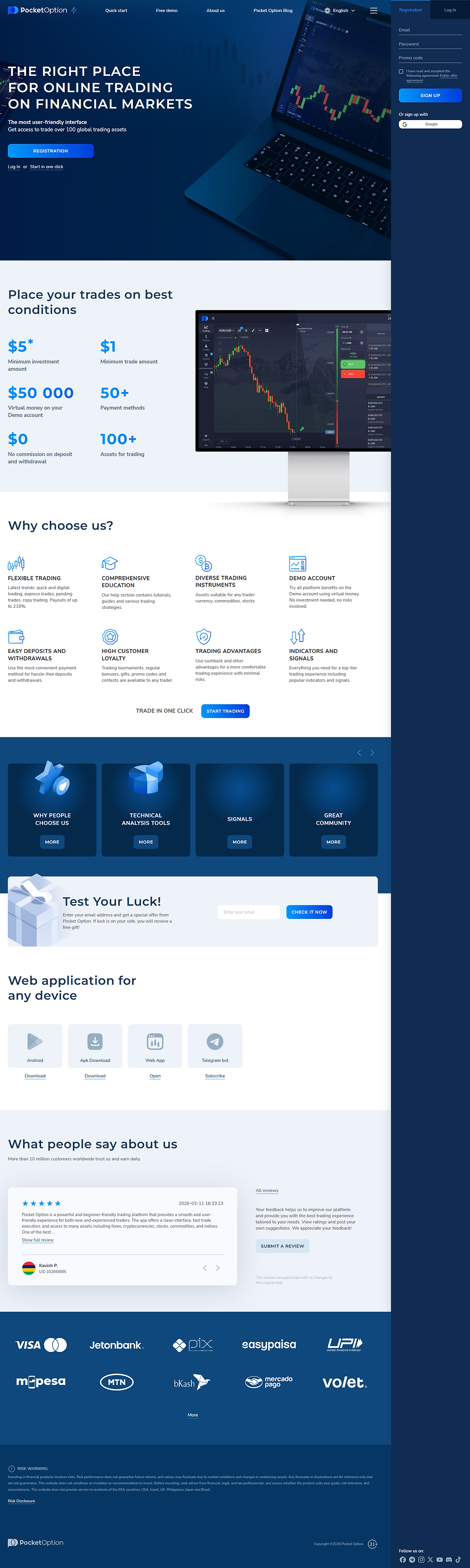This screenshot has height=1568, width=470.
Task: Open TikTok social icon in footer
Action: [x=458, y=1560]
